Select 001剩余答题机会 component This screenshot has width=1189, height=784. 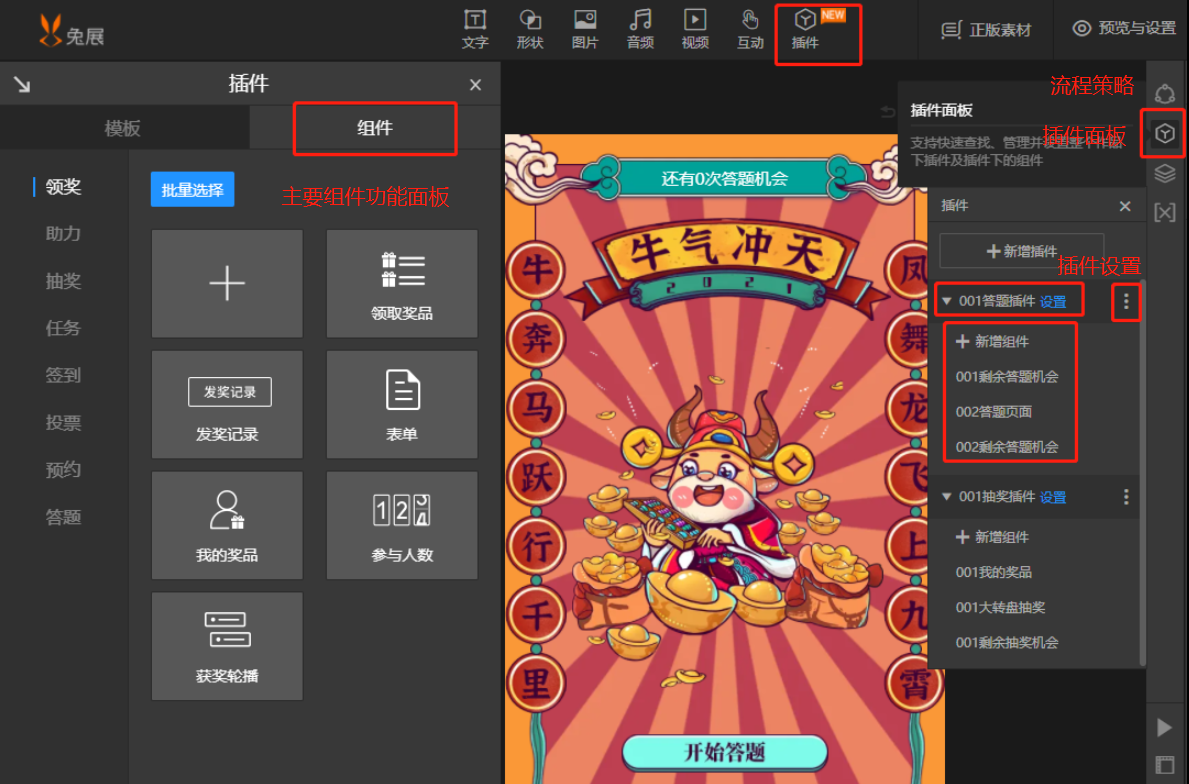pos(1006,377)
